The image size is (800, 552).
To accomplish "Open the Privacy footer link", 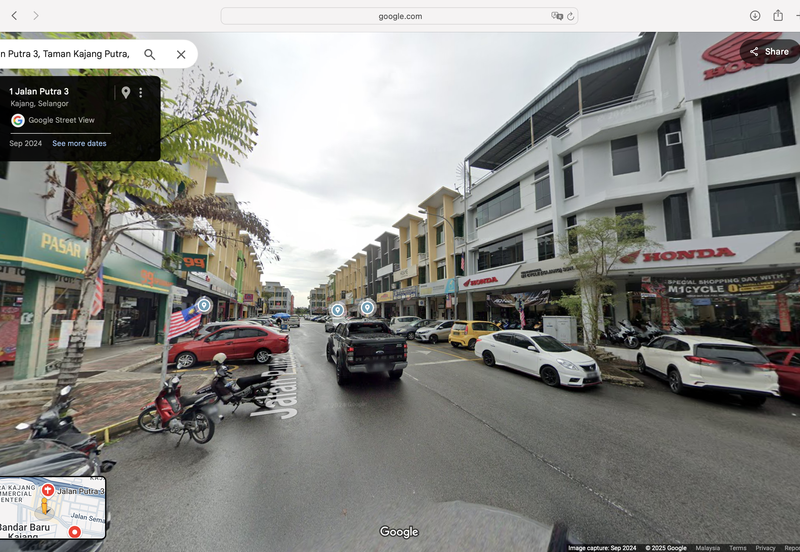I will point(765,548).
